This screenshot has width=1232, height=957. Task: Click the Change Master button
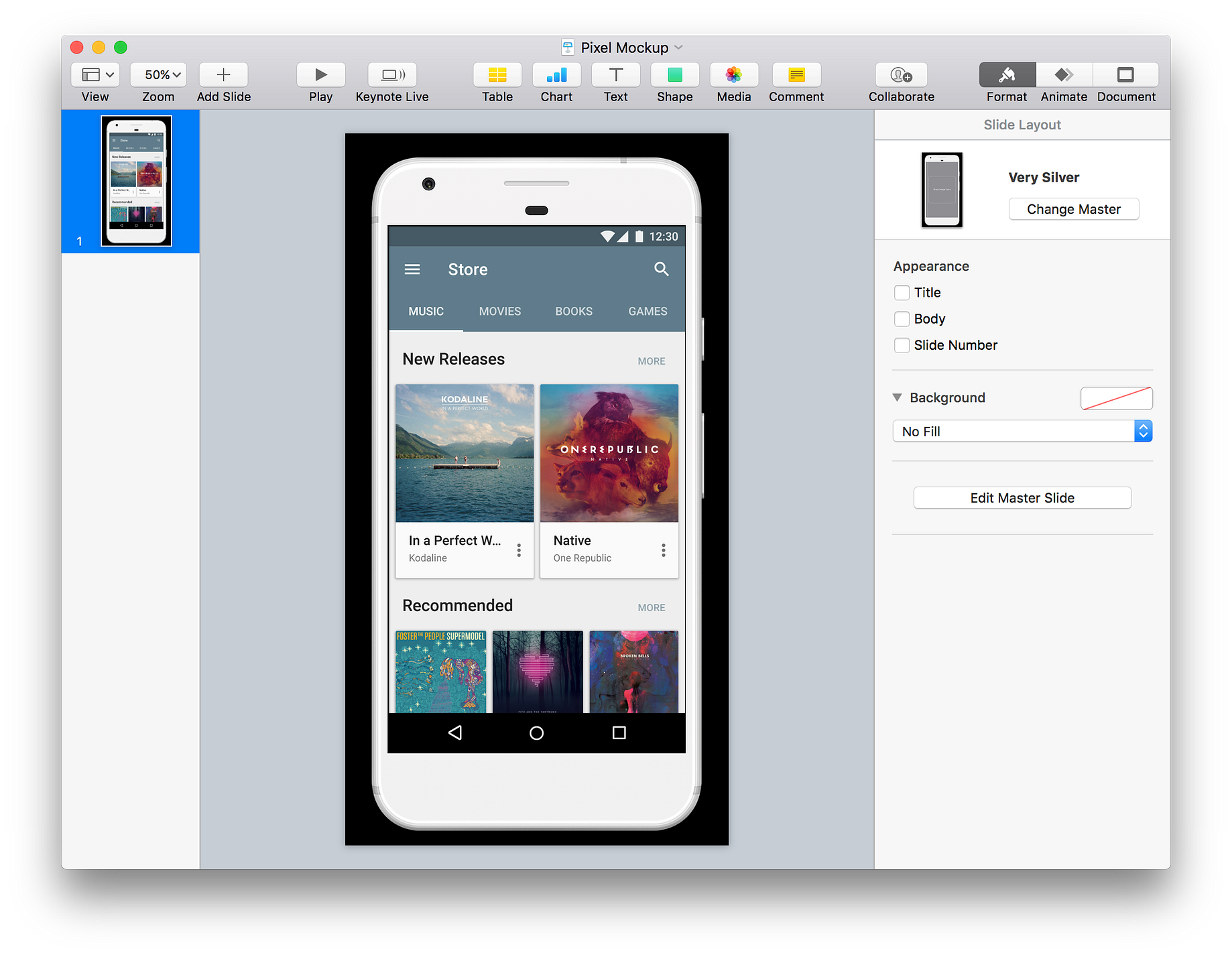pyautogui.click(x=1074, y=209)
